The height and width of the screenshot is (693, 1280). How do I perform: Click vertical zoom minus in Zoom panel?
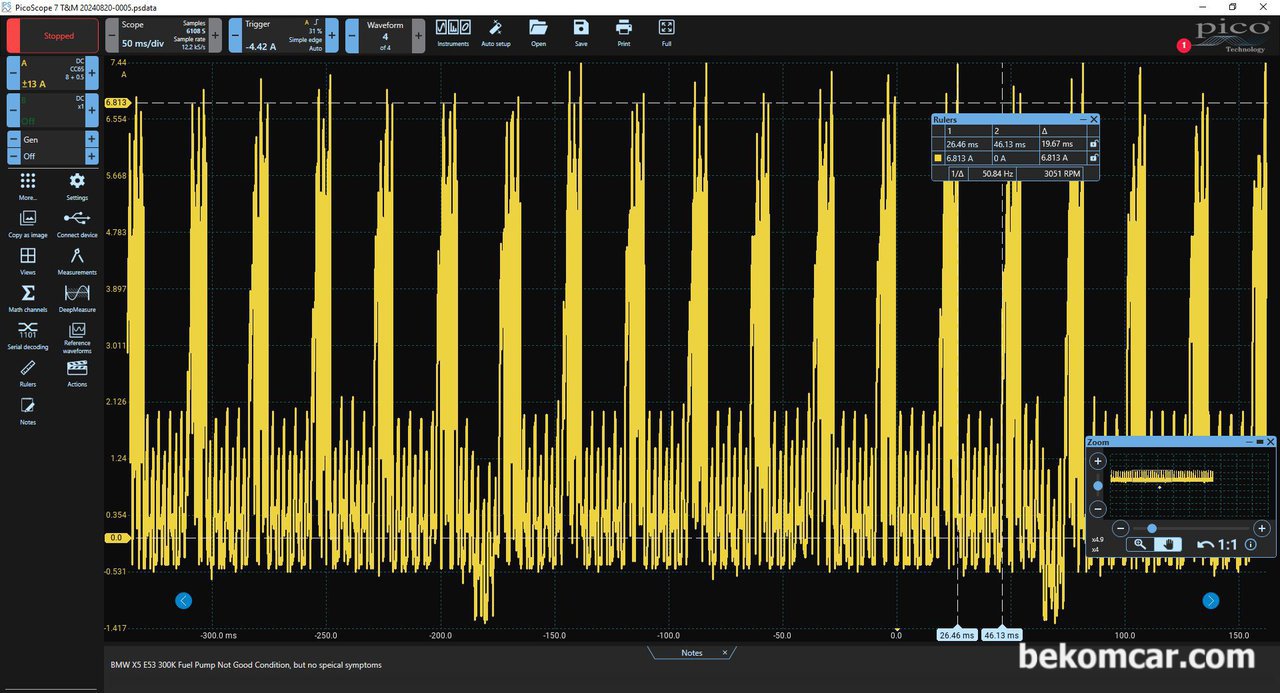pos(1098,509)
